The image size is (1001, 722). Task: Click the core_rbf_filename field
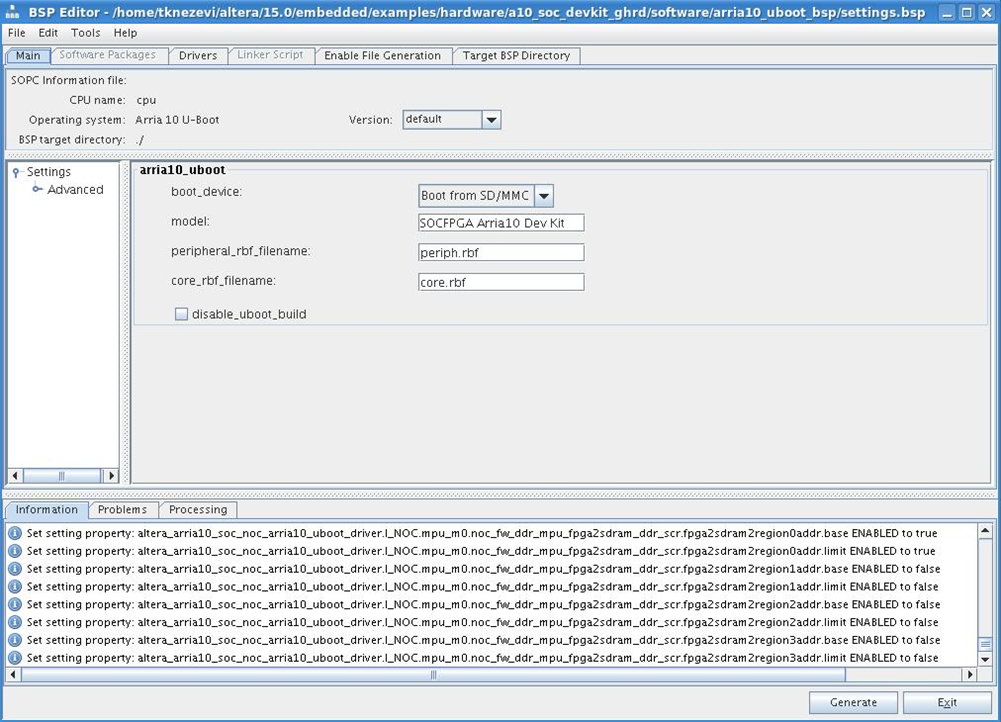point(501,282)
